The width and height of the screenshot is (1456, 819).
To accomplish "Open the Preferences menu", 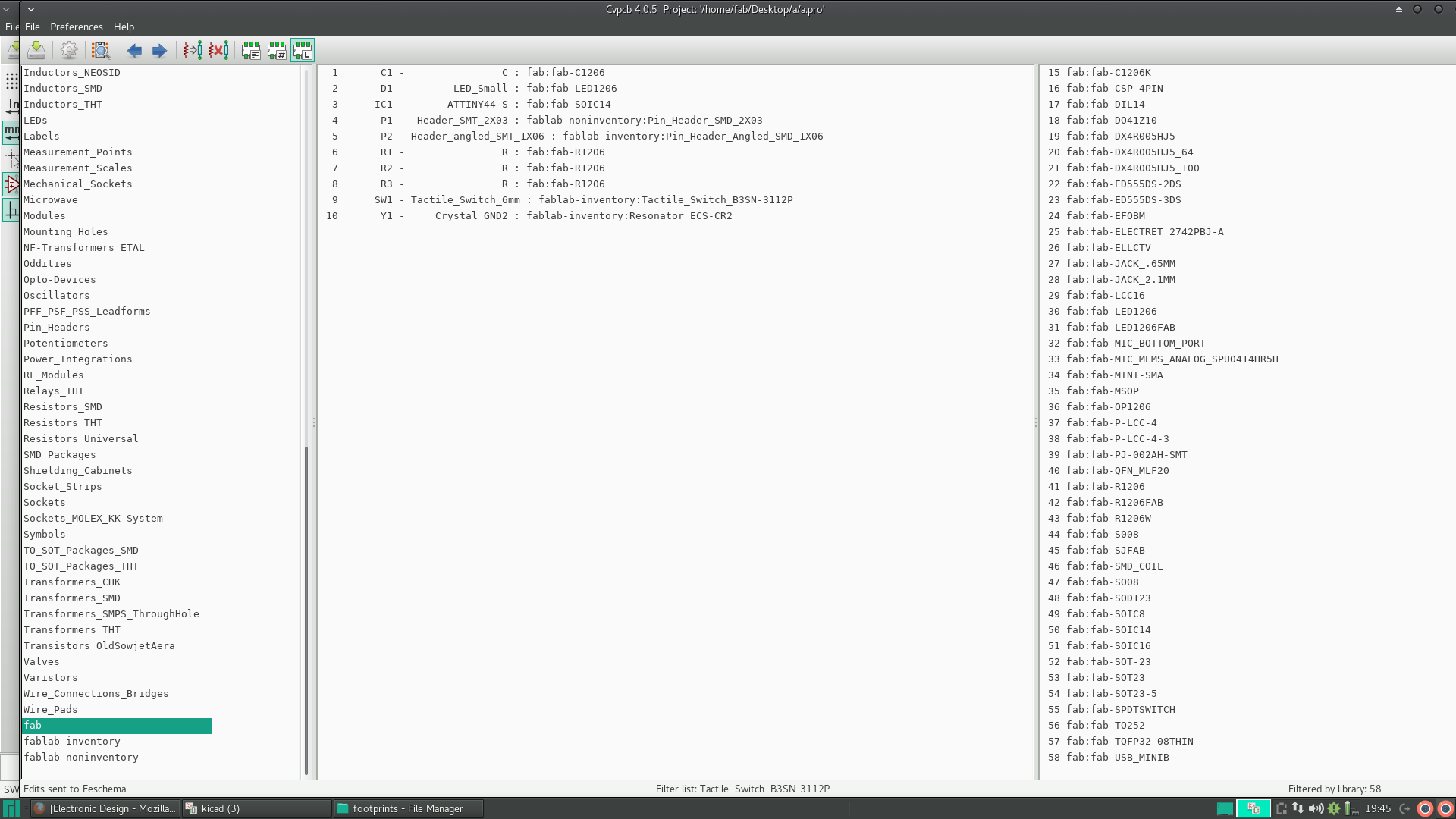I will pyautogui.click(x=76, y=27).
